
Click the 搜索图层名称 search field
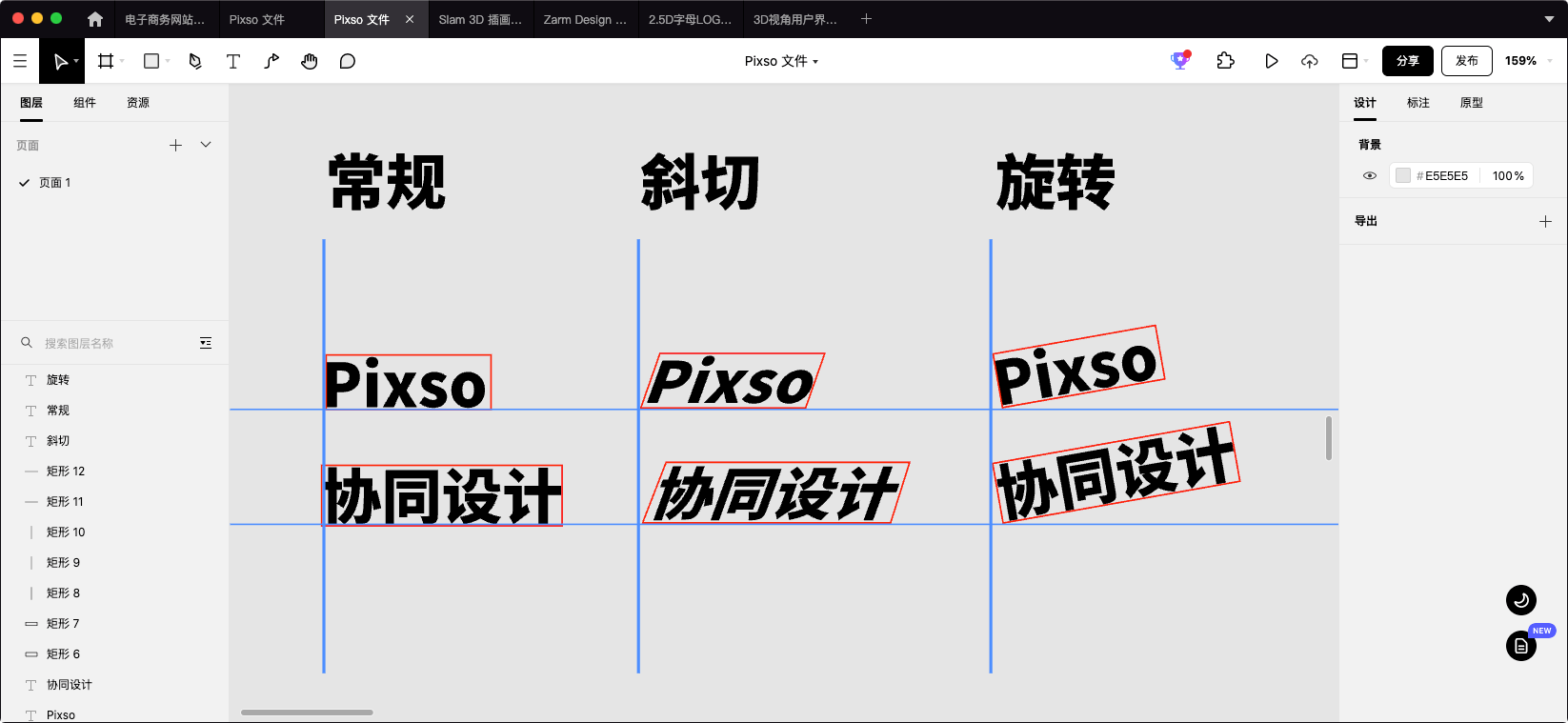coord(114,343)
